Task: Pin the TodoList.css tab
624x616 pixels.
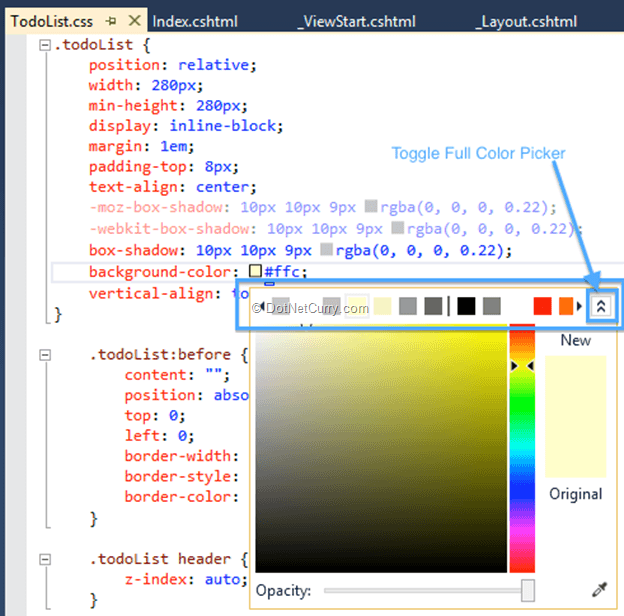Action: coord(111,21)
